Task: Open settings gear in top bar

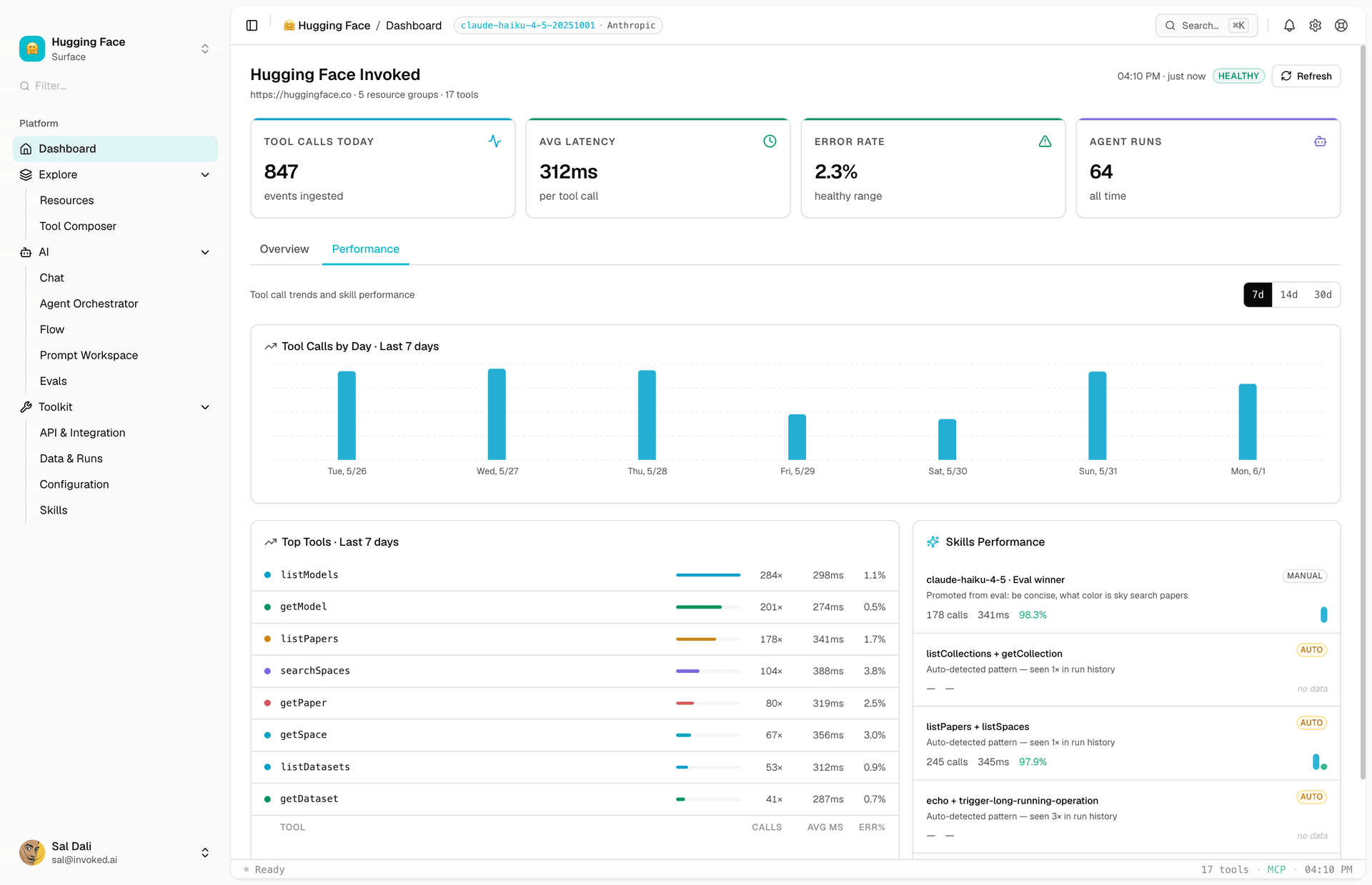Action: pyautogui.click(x=1316, y=26)
